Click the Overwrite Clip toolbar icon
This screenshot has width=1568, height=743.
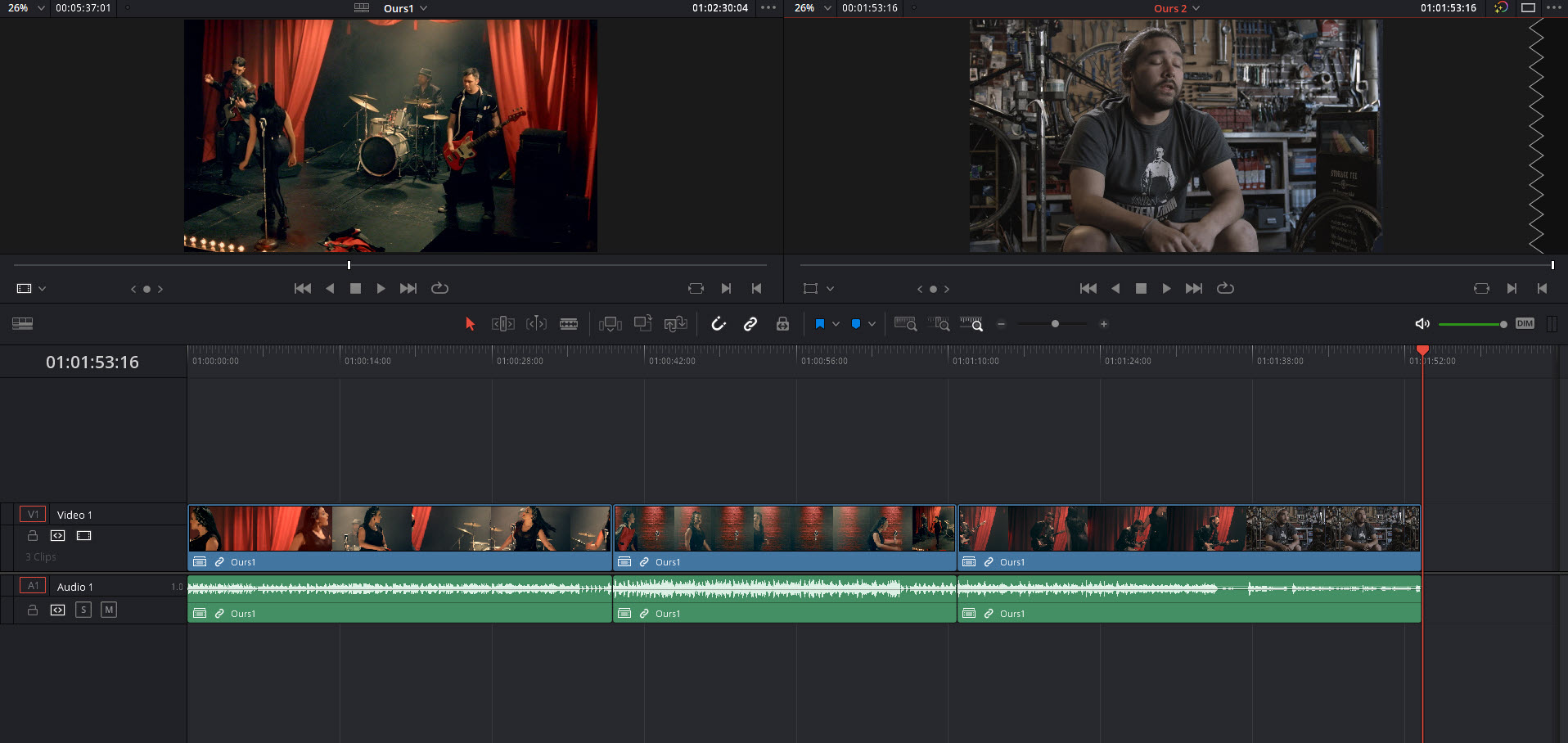point(643,324)
